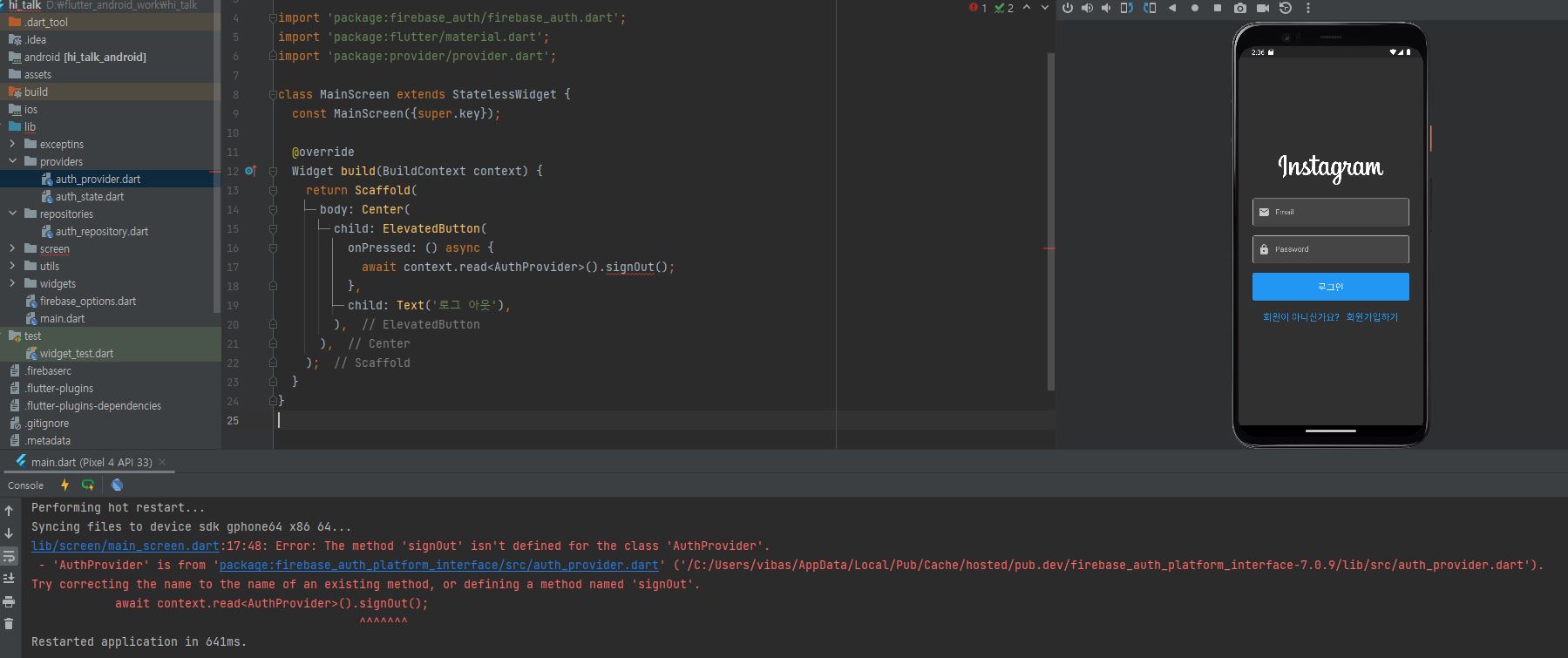The width and height of the screenshot is (1568, 658).
Task: Rotate emulator right
Action: tap(1149, 8)
